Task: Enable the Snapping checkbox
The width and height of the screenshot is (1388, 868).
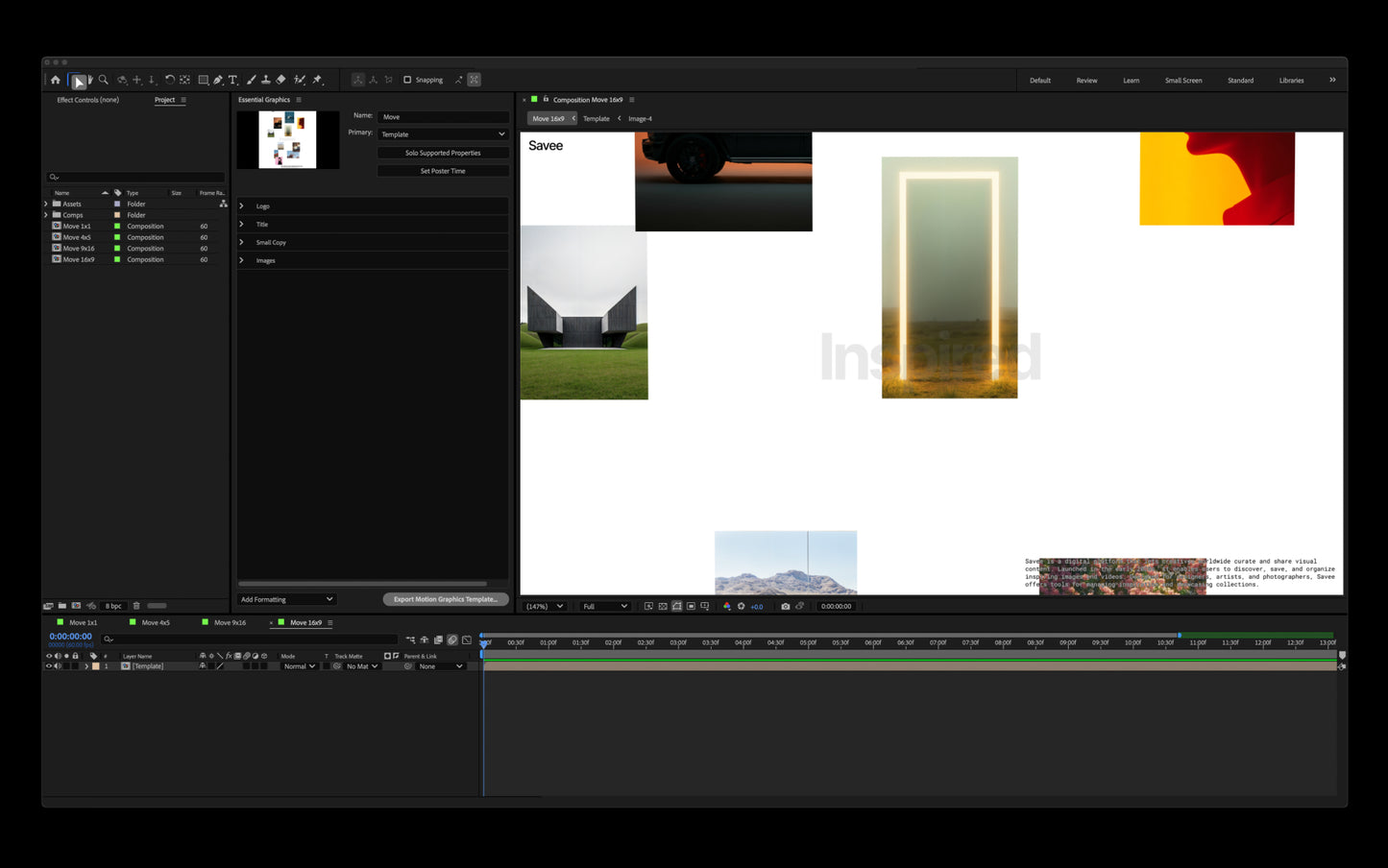Action: pyautogui.click(x=407, y=80)
